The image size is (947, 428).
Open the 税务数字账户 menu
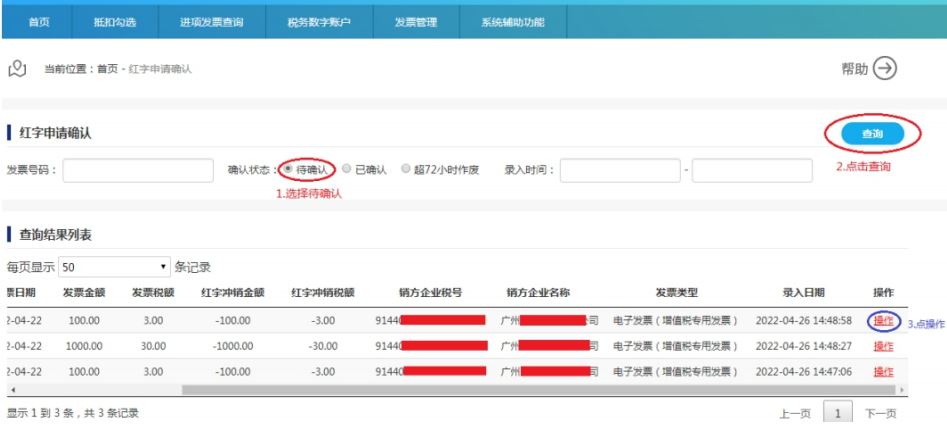(319, 23)
